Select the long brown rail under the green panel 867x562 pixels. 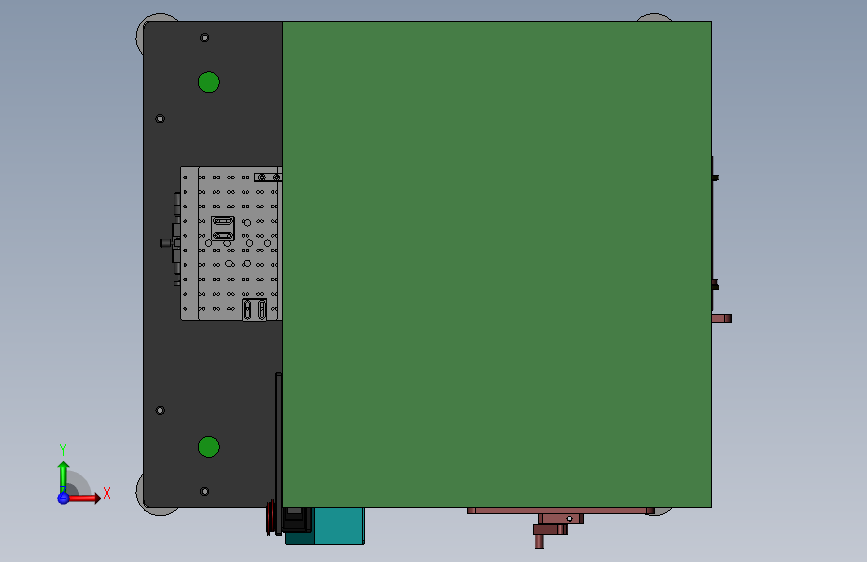tap(561, 511)
